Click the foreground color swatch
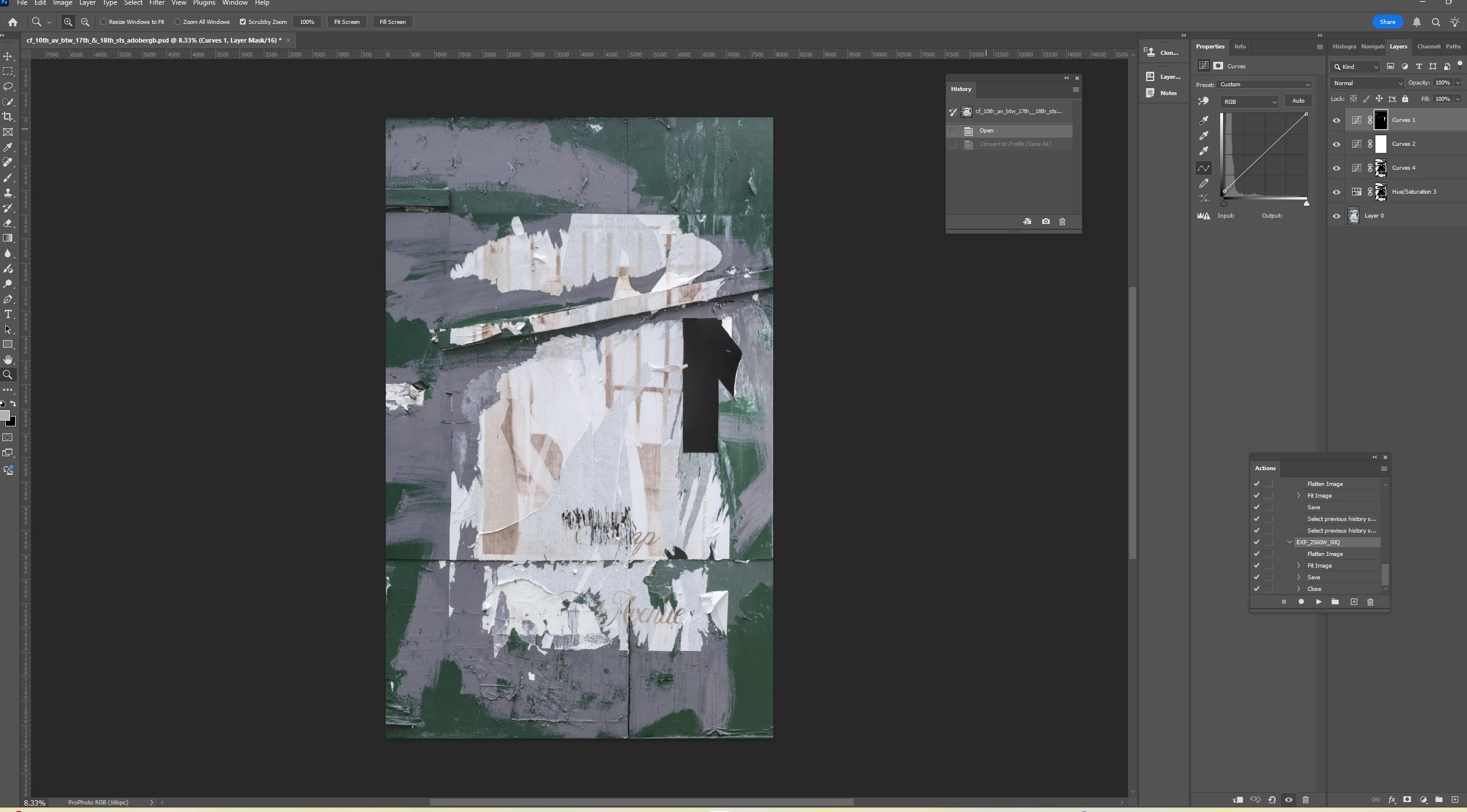This screenshot has height=812, width=1467. (5, 415)
